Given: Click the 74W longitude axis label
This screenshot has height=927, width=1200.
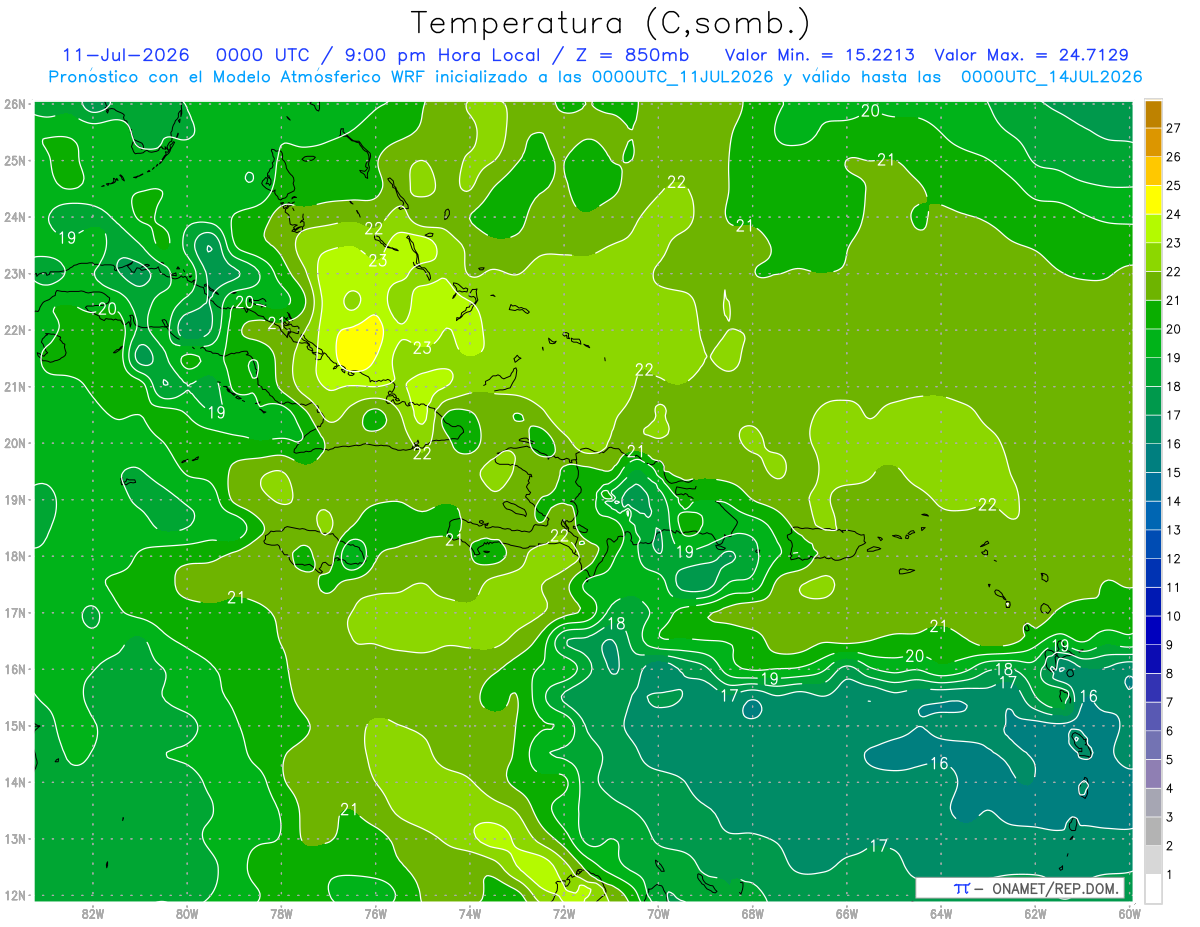Looking at the screenshot, I should tap(470, 912).
